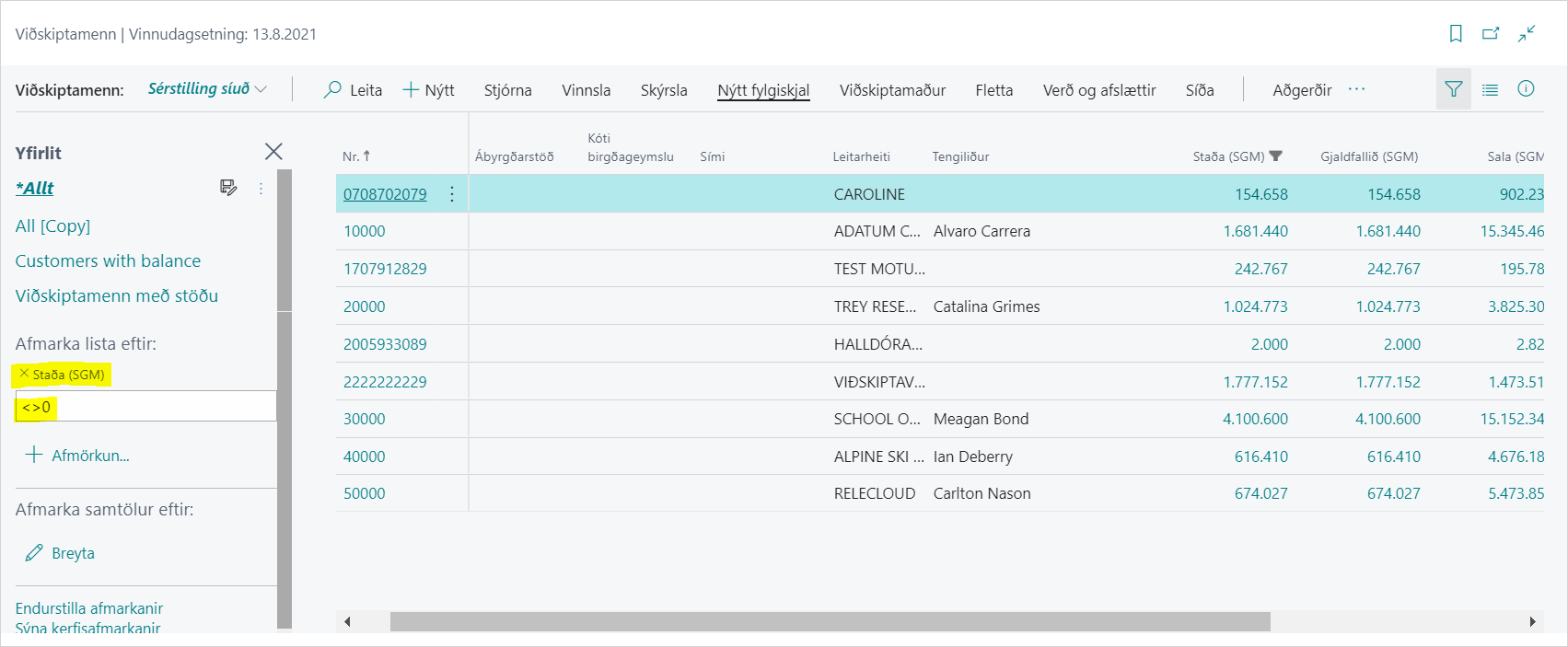Click the horizontal scrollbar below the table
This screenshot has width=1568, height=647.
click(x=829, y=622)
